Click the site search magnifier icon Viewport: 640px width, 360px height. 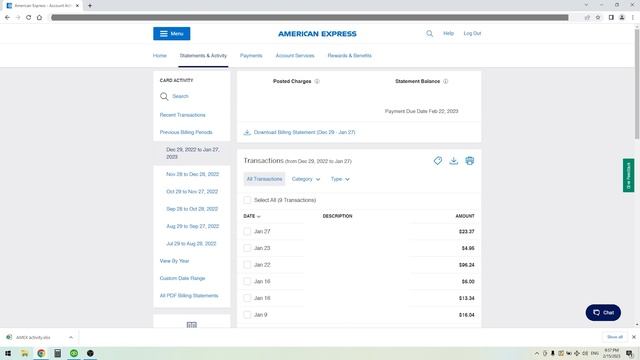point(429,33)
